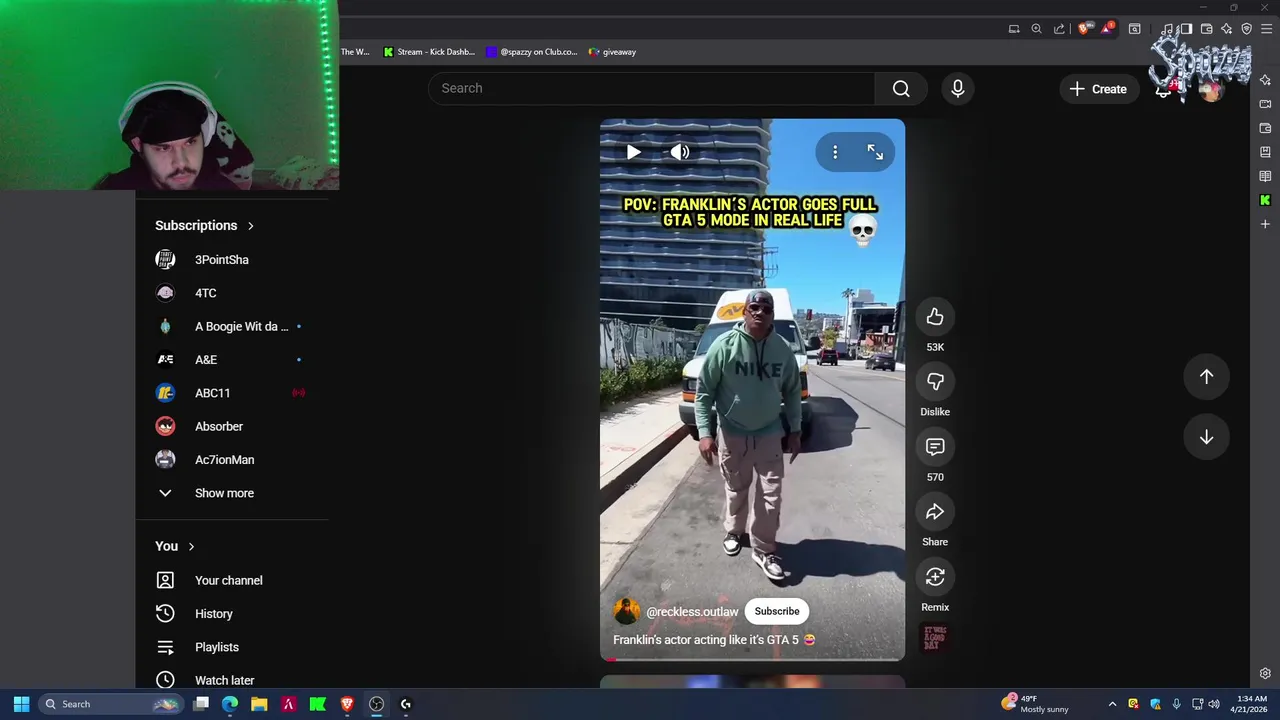Add a sidebar item with plus icon
This screenshot has width=1280, height=720.
tap(1265, 224)
